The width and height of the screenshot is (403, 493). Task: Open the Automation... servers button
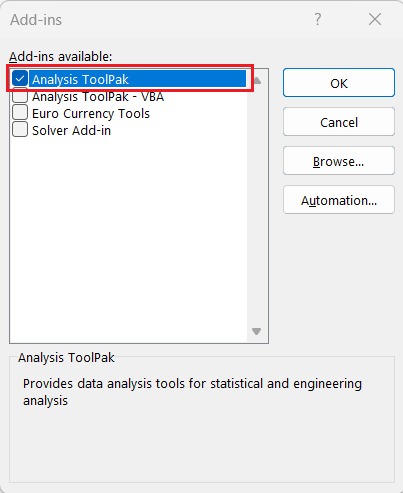coord(339,200)
